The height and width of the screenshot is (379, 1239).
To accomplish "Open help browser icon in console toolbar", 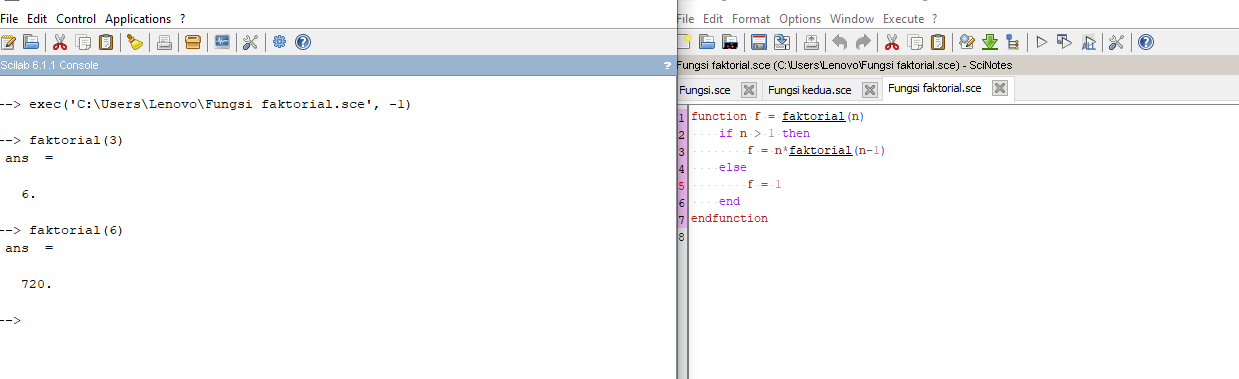I will 302,42.
